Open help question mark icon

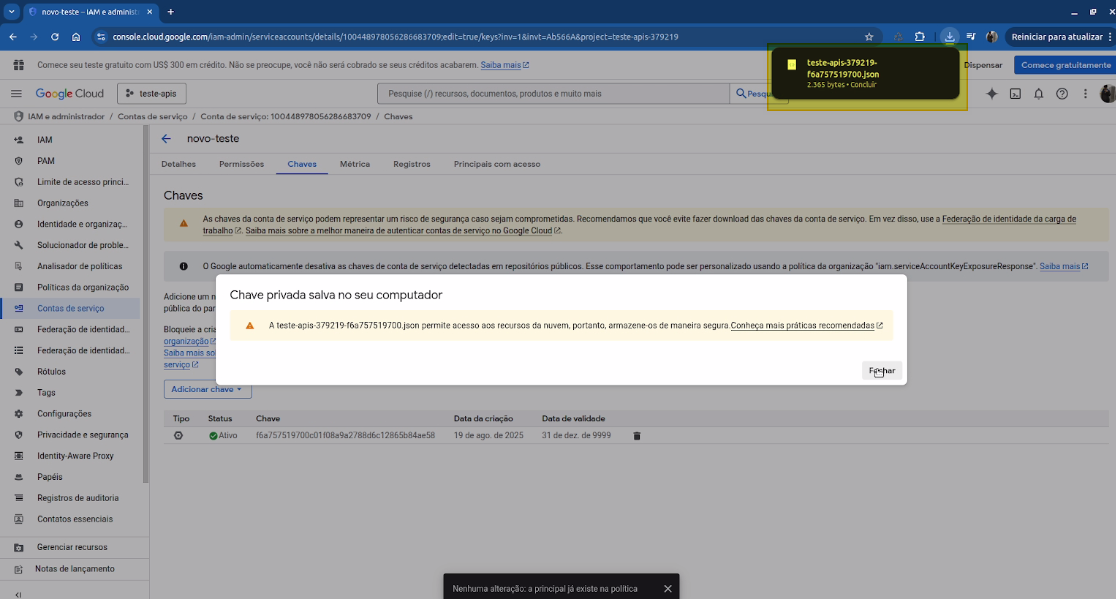pyautogui.click(x=1062, y=94)
